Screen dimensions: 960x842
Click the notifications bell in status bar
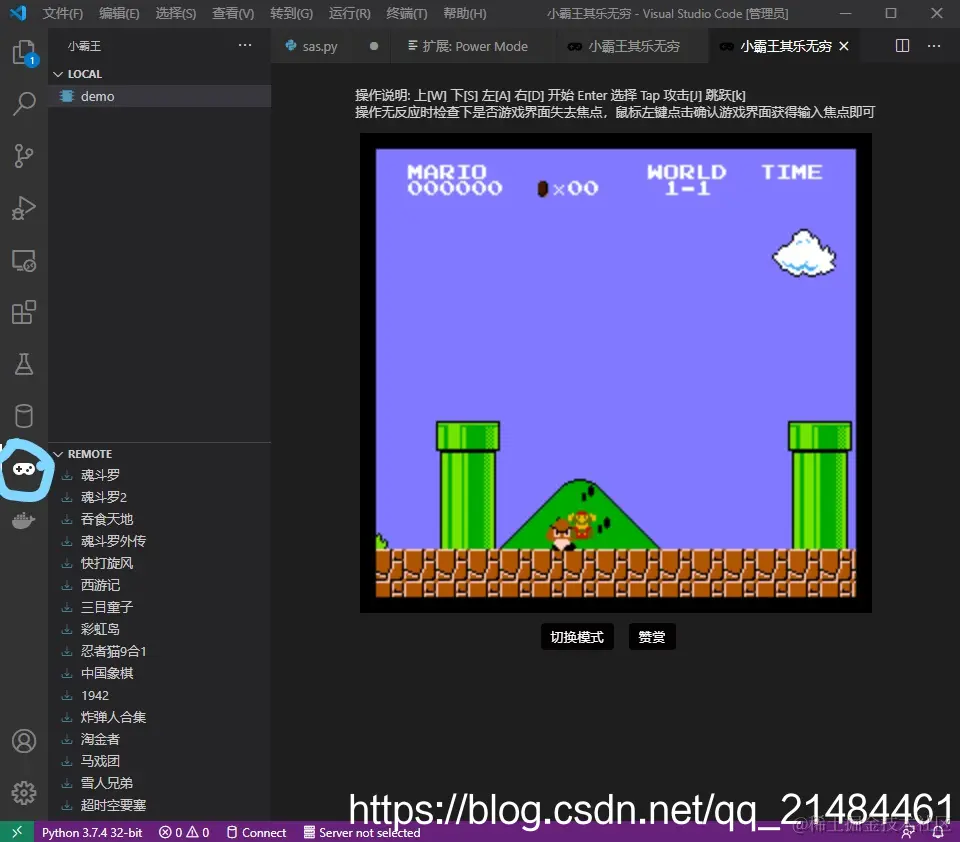(x=938, y=832)
